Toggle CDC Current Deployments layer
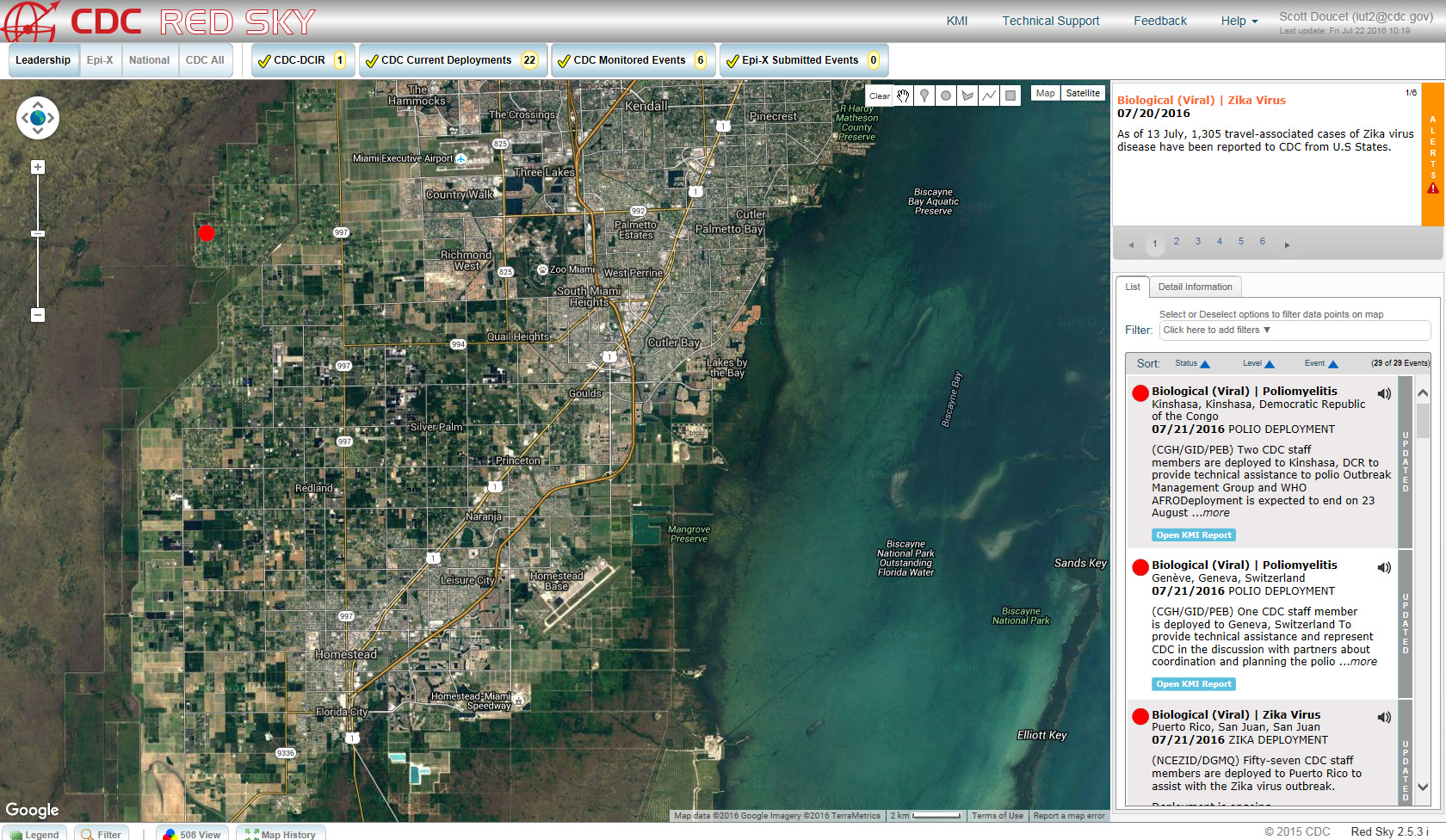Viewport: 1446px width, 840px height. [372, 61]
